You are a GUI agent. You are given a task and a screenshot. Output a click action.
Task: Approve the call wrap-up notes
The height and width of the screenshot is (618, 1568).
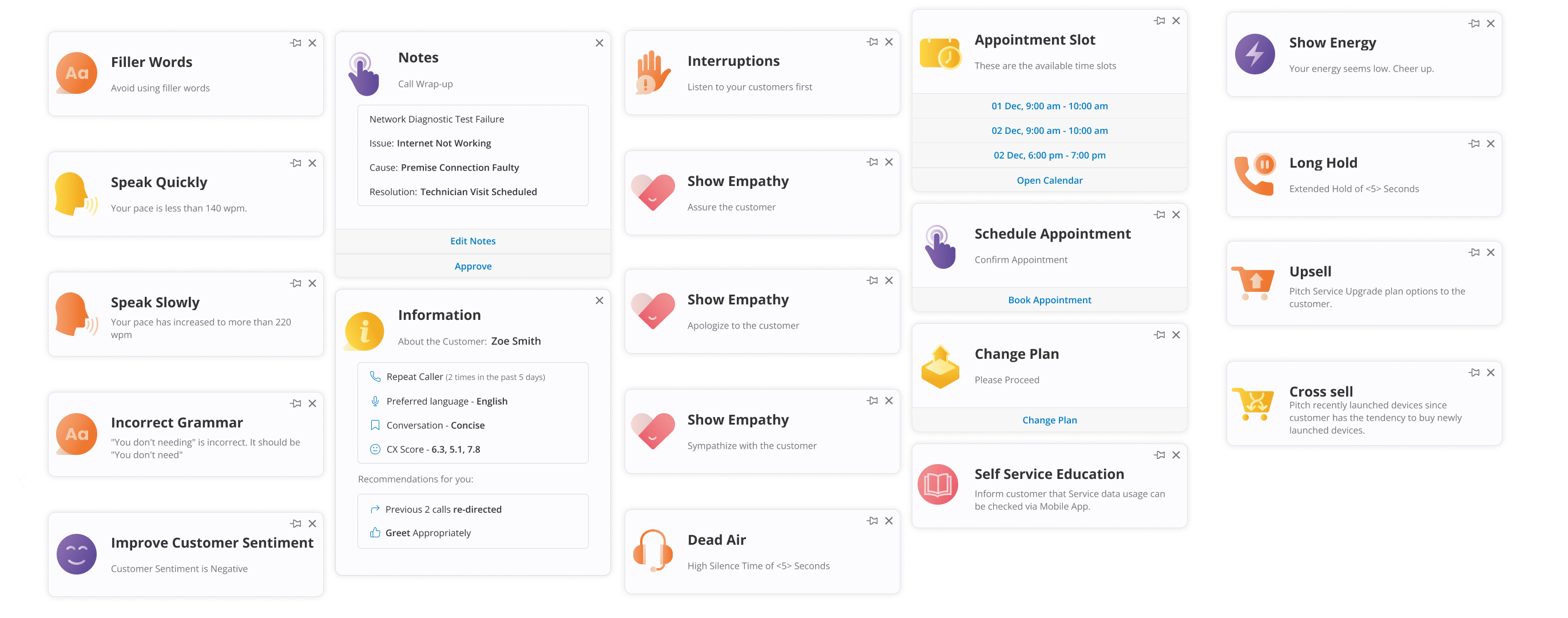(473, 266)
